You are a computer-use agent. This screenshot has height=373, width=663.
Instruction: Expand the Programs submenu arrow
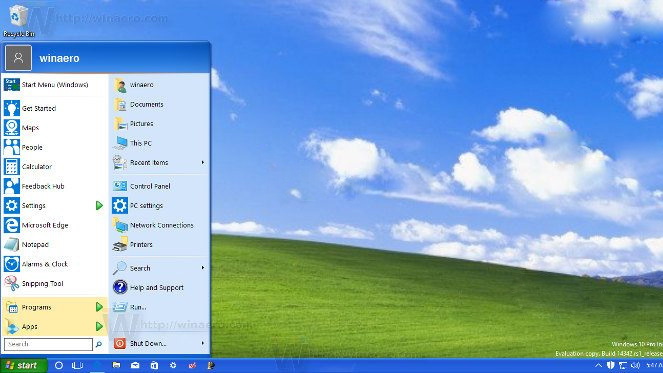(x=99, y=307)
